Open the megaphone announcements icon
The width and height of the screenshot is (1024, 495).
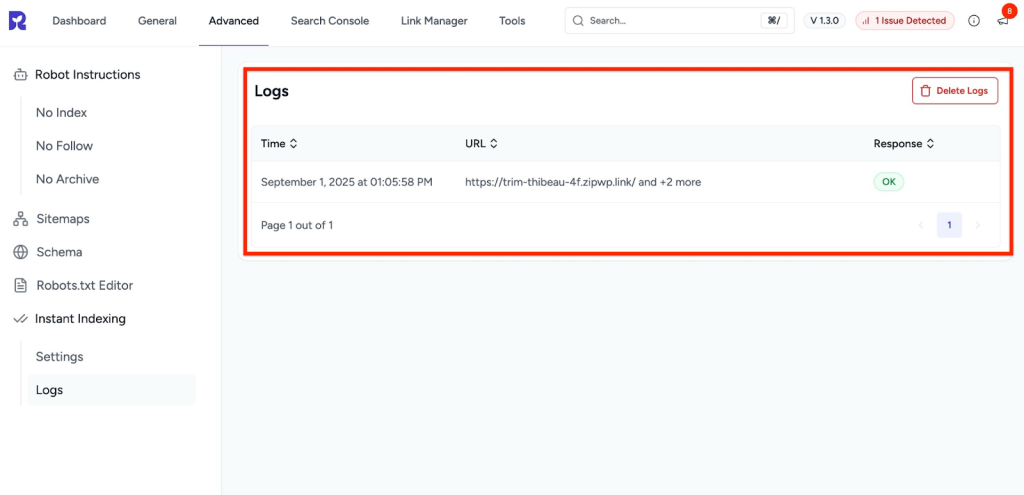[x=1002, y=22]
